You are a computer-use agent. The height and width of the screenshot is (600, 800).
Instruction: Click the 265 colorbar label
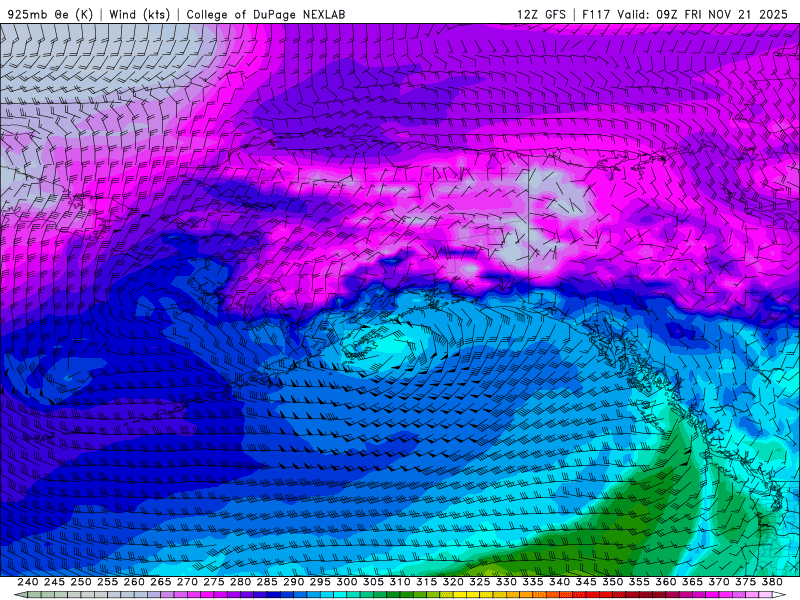point(161,582)
